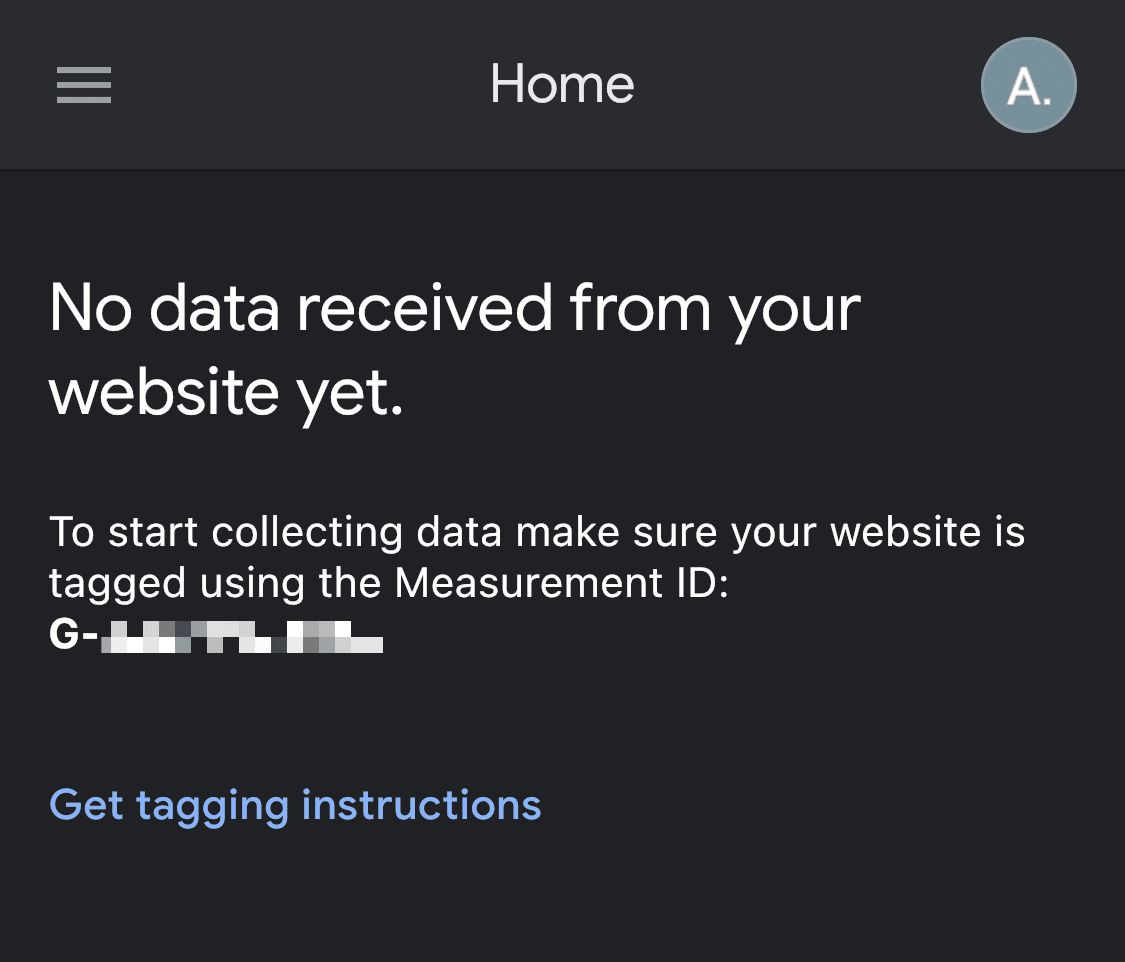Click the Home title in the header

pos(562,85)
